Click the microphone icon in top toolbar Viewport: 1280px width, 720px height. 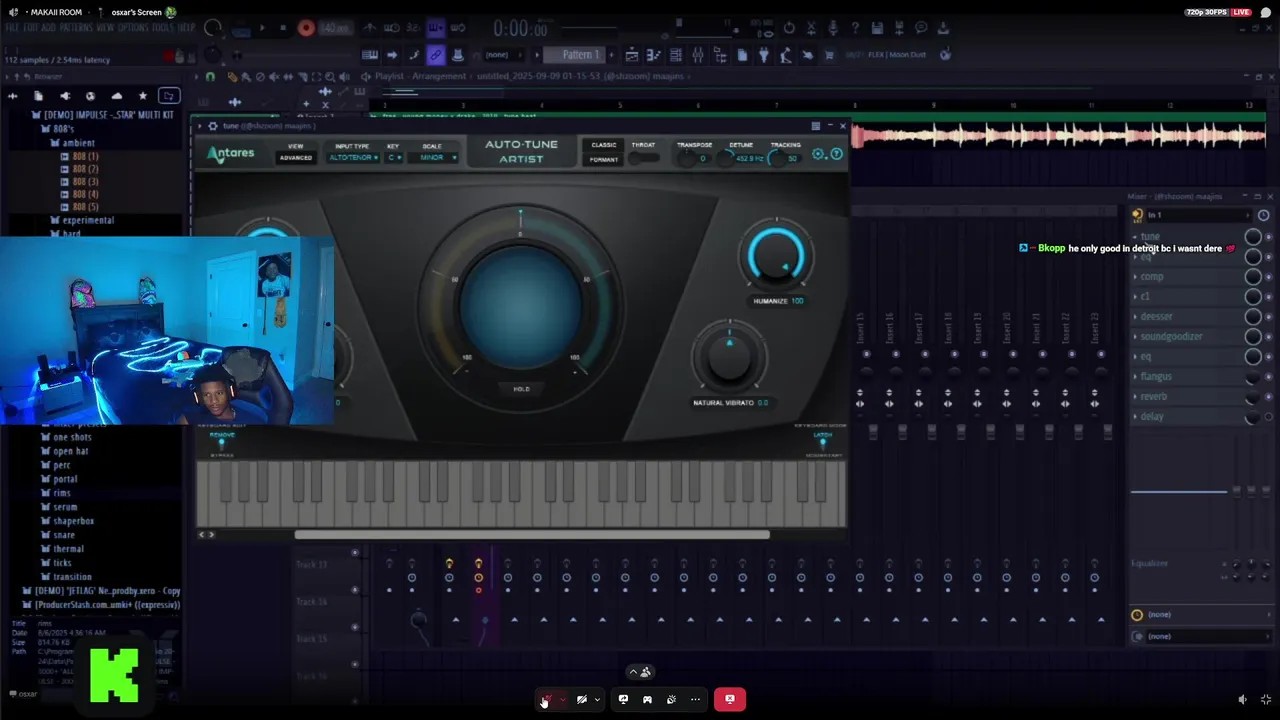click(x=833, y=28)
